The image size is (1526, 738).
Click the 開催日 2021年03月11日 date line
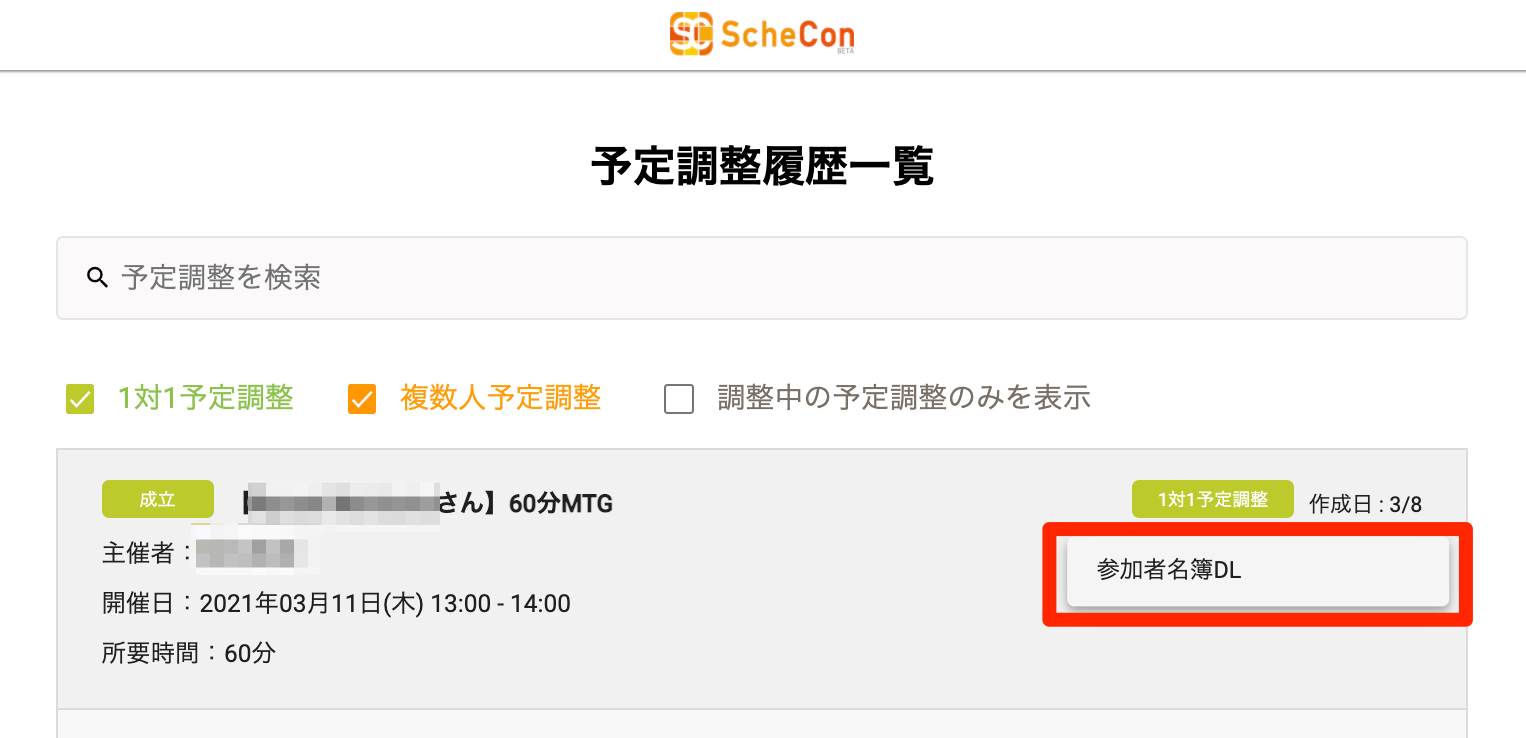(336, 603)
